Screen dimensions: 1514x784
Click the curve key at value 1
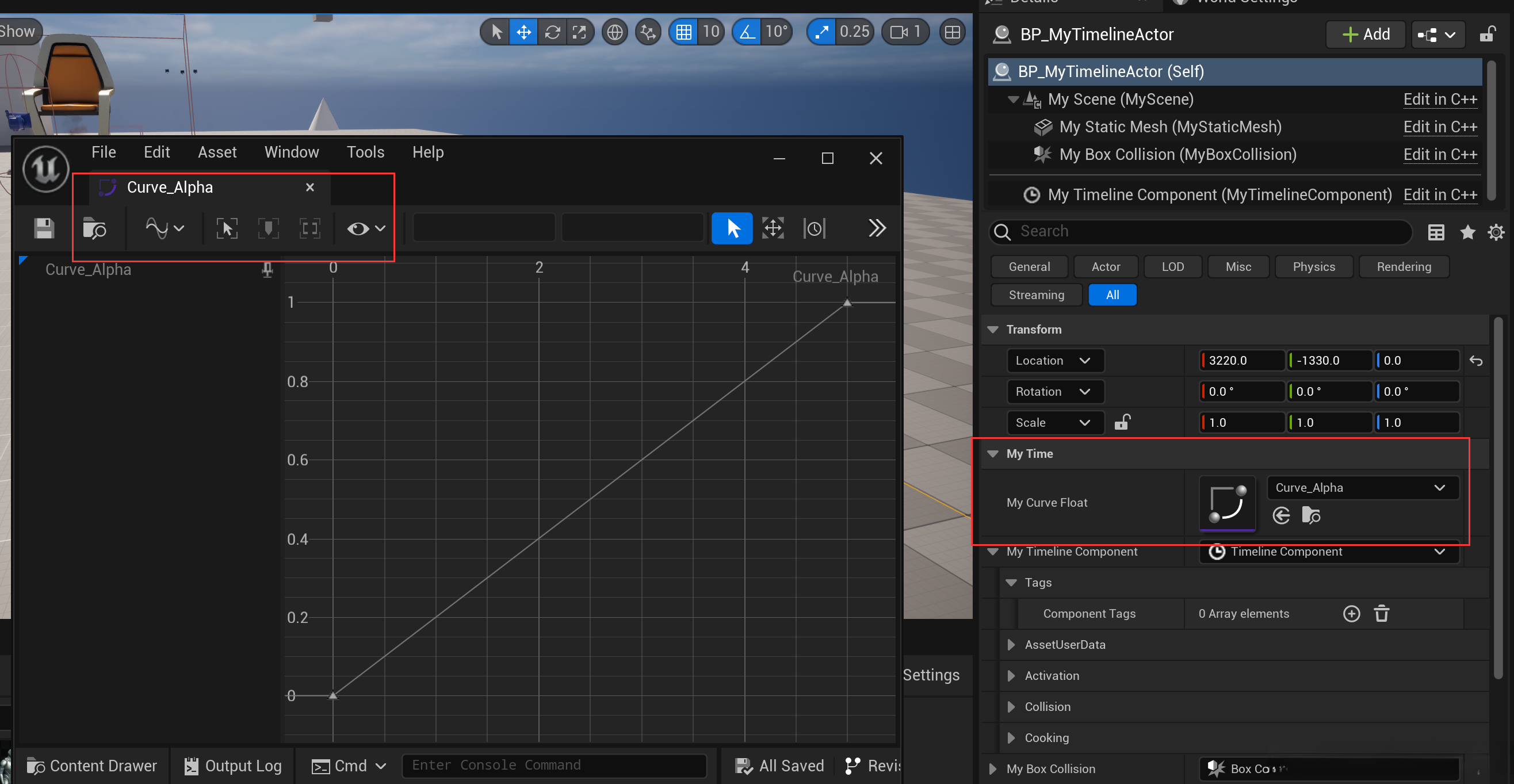[x=847, y=303]
